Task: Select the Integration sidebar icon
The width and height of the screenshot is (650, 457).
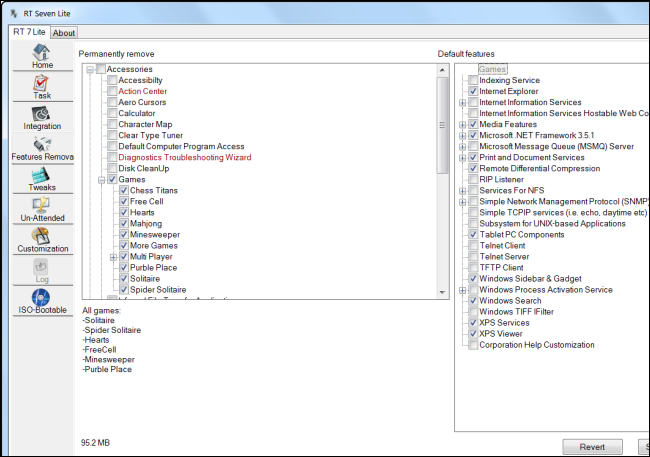Action: 41,114
